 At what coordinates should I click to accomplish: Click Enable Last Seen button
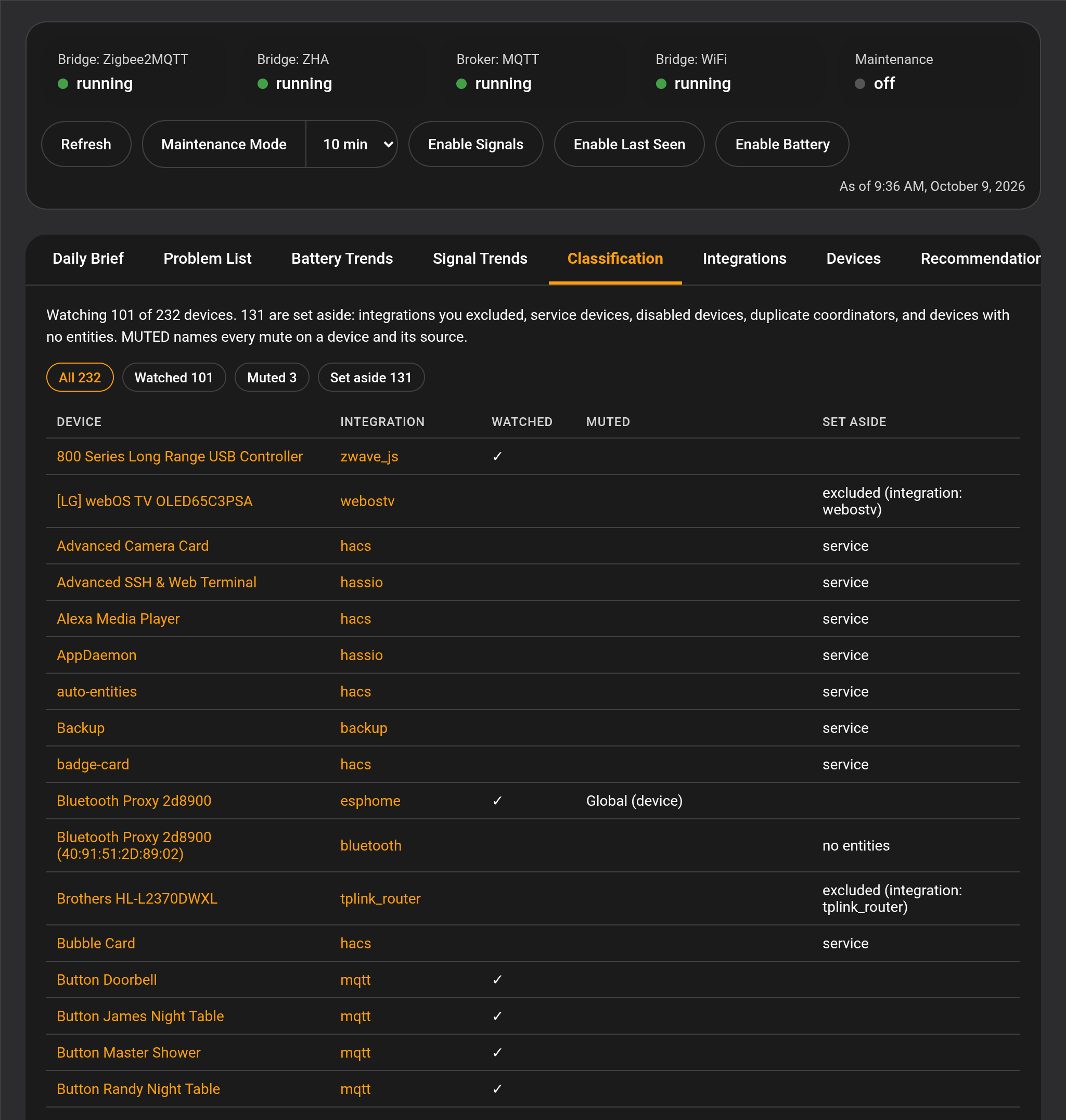tap(629, 144)
